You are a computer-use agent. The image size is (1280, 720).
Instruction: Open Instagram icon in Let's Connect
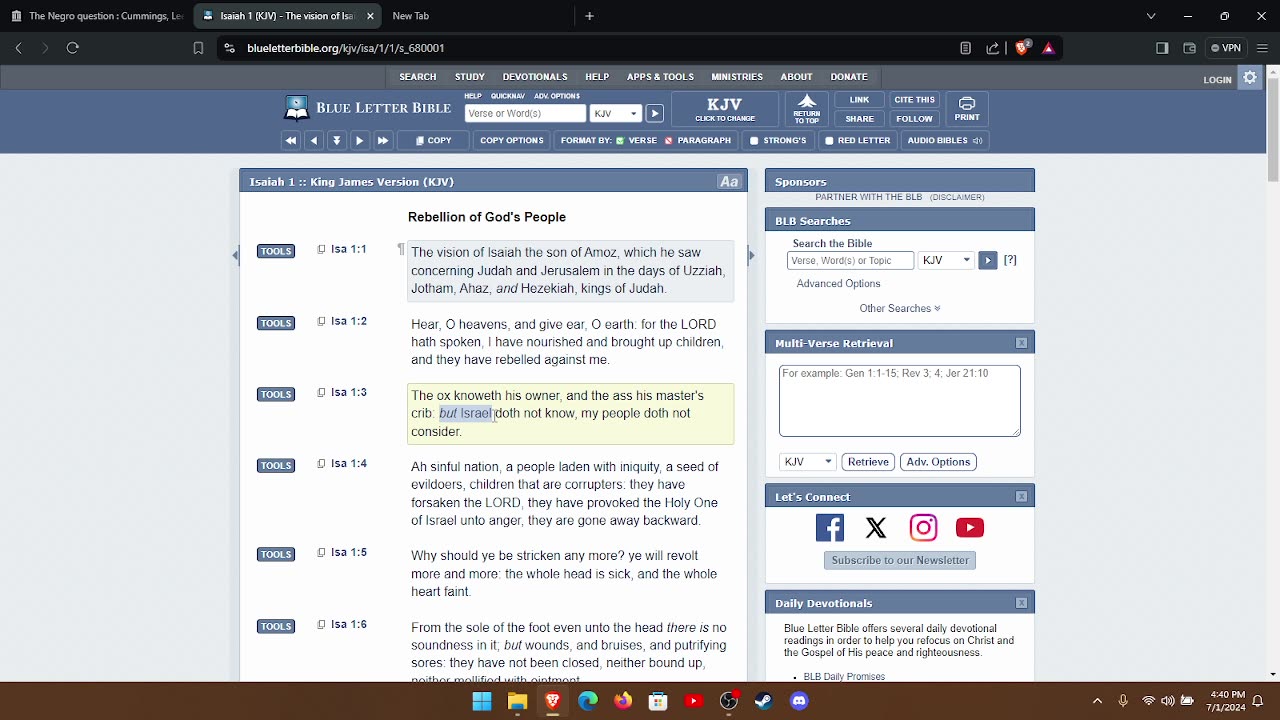pos(923,528)
